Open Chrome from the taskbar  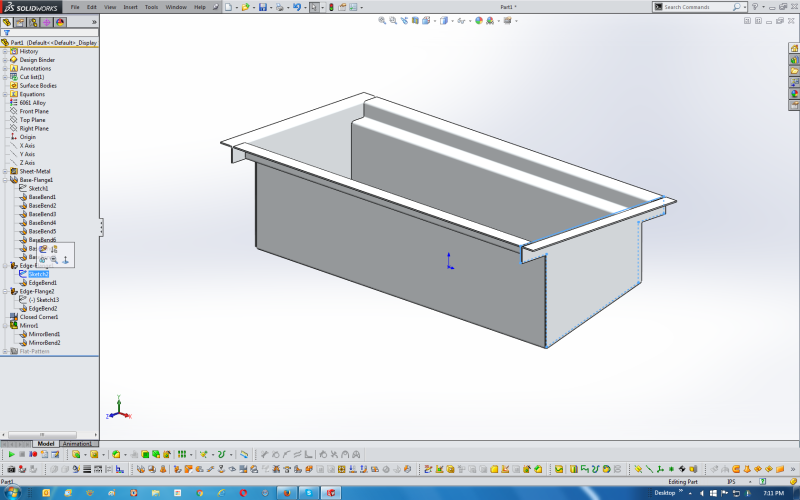click(199, 493)
